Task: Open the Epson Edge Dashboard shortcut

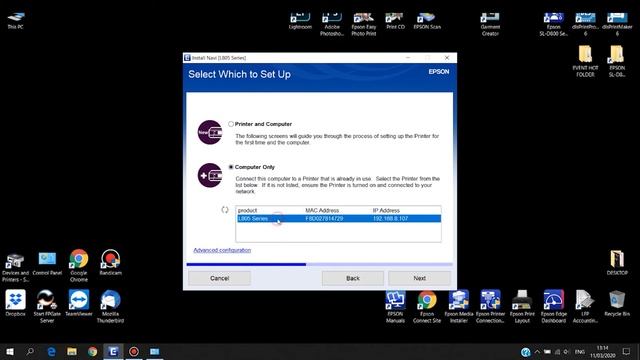Action: [x=553, y=307]
